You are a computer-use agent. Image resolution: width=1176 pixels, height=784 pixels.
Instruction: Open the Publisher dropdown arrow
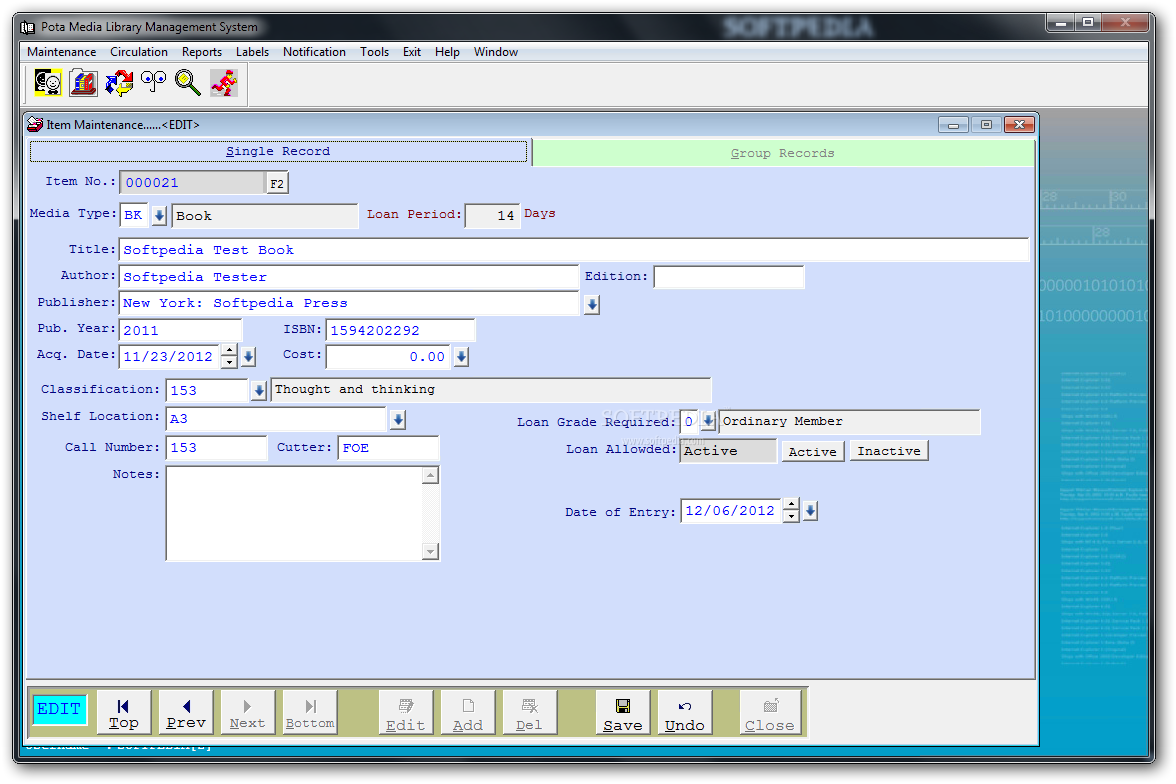[592, 305]
